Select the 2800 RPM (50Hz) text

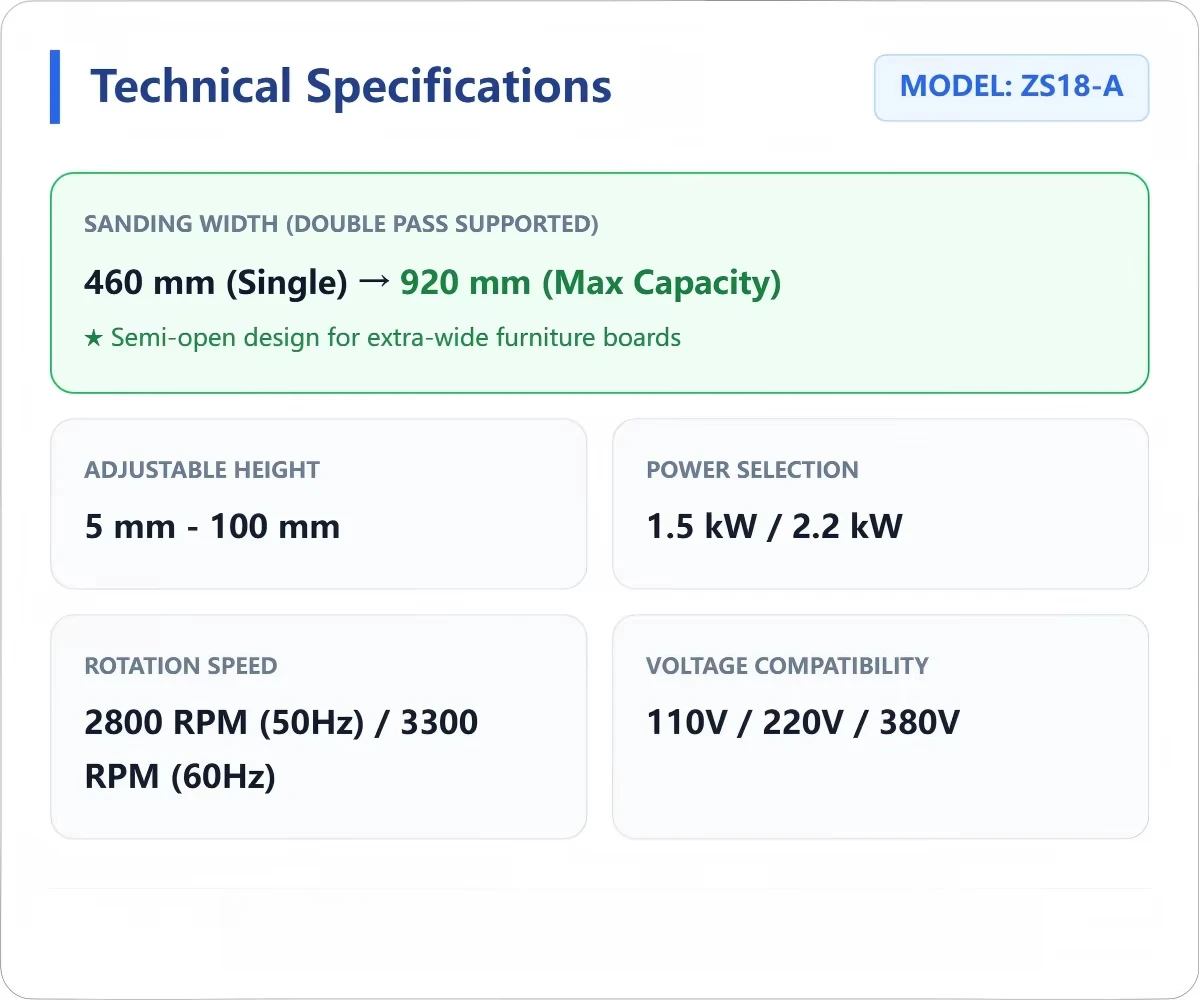click(224, 722)
